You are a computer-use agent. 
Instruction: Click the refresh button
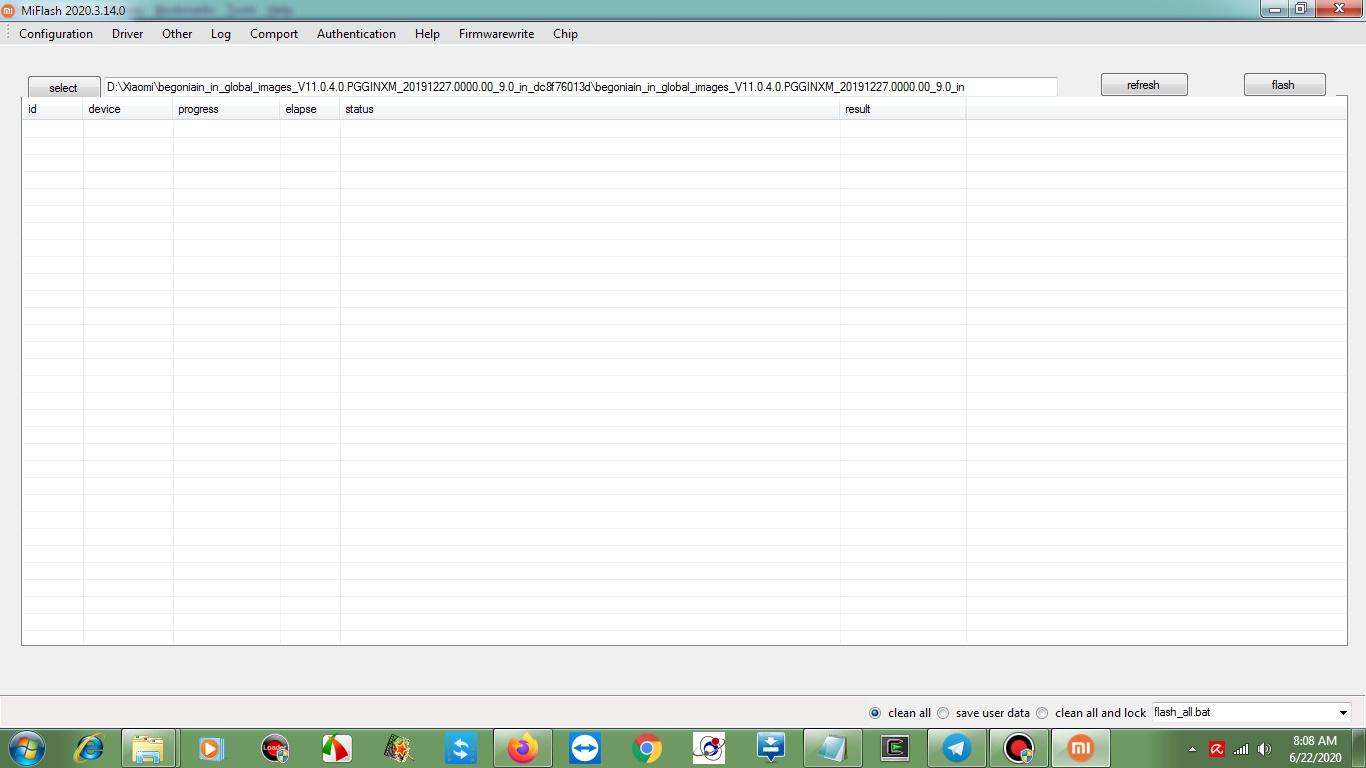click(1144, 85)
